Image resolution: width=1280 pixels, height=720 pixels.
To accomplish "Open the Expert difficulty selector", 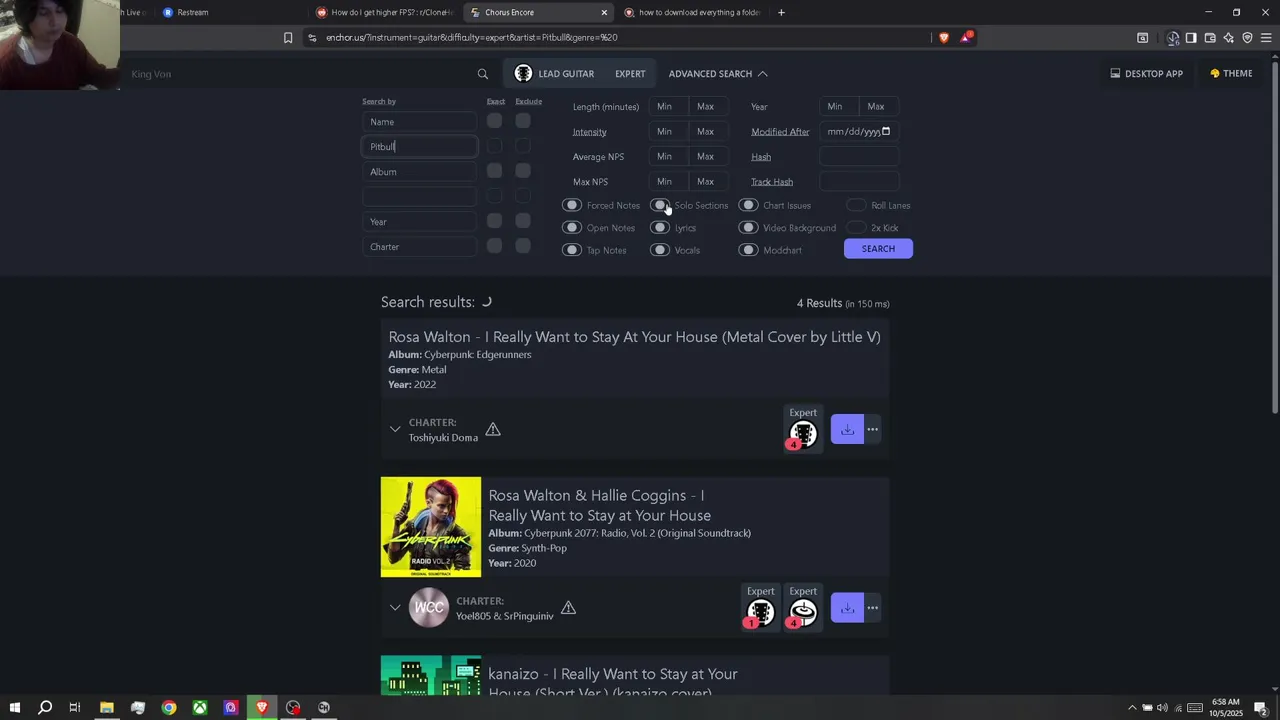I will [x=630, y=74].
